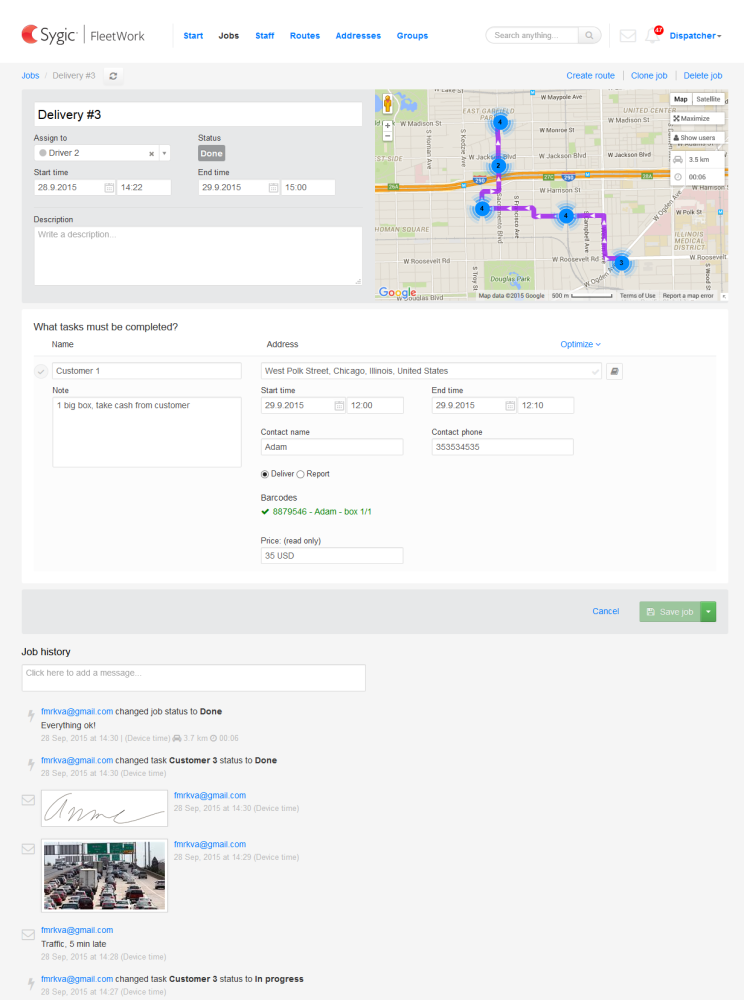Click the Sygic FleetWork logo

click(x=83, y=35)
